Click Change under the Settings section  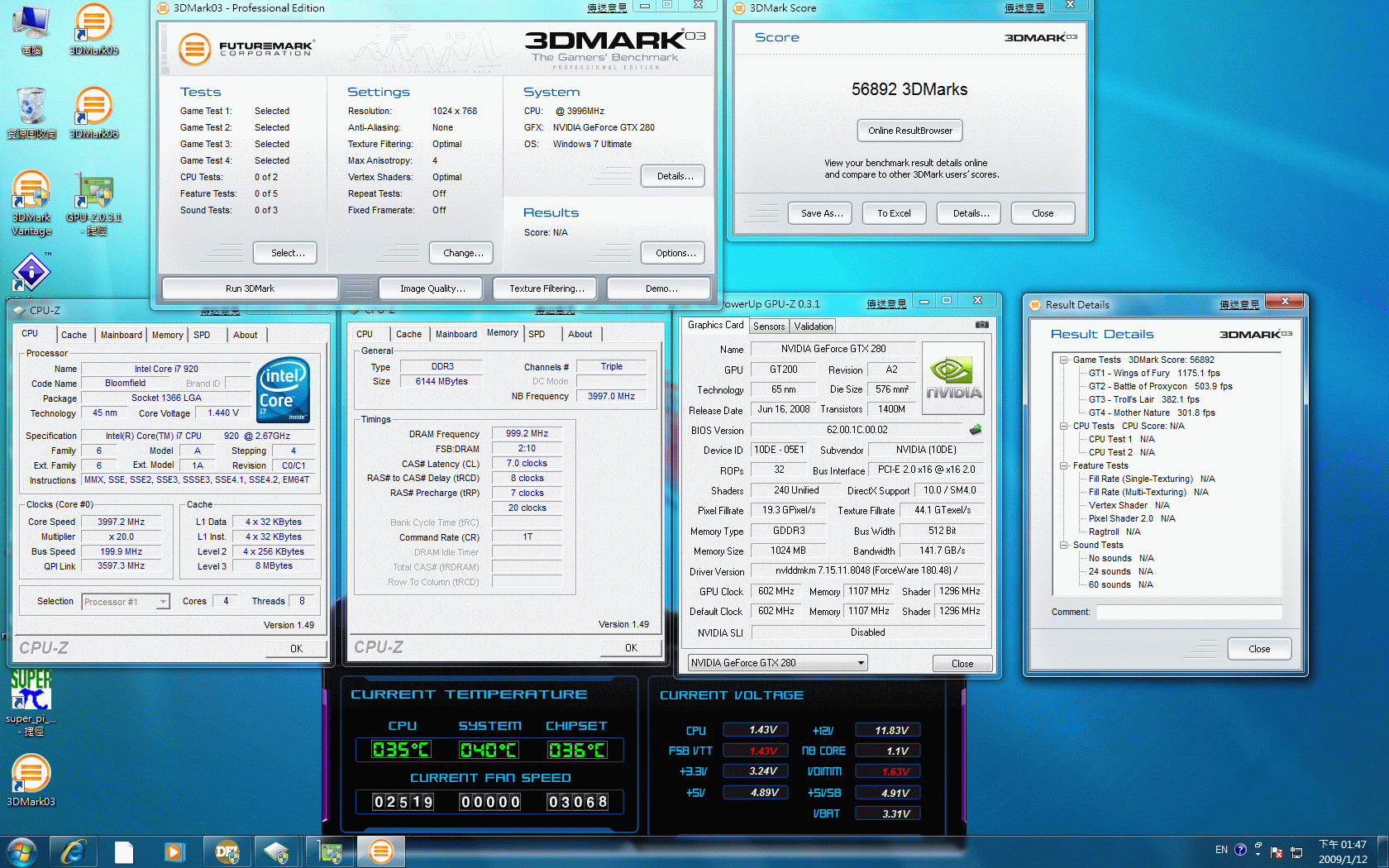(x=463, y=253)
